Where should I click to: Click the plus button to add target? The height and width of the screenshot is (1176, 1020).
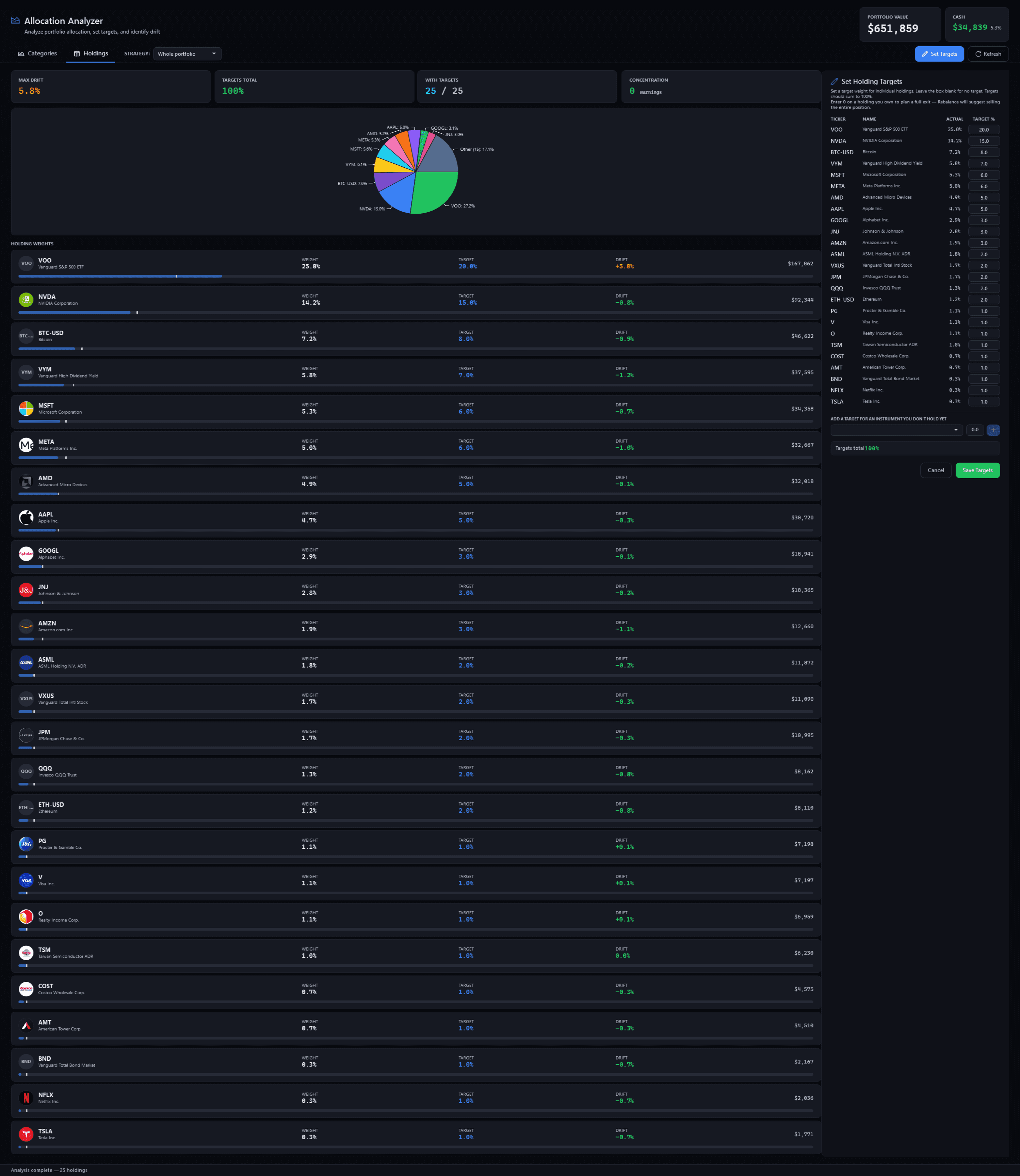coord(993,430)
